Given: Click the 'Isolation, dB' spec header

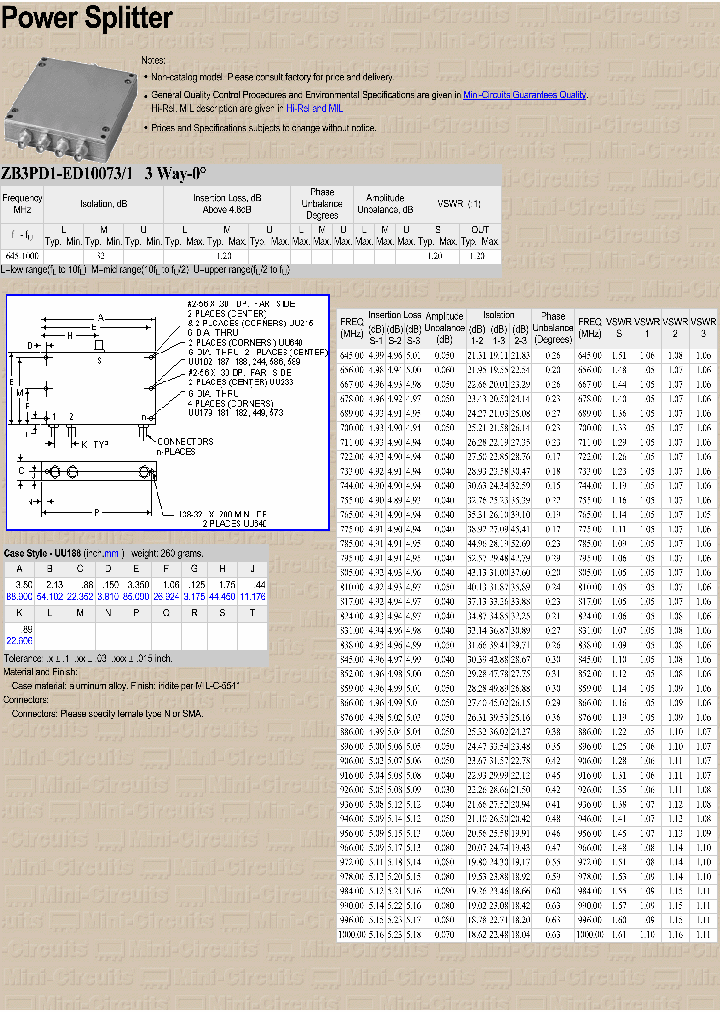Looking at the screenshot, I should pyautogui.click(x=104, y=204).
